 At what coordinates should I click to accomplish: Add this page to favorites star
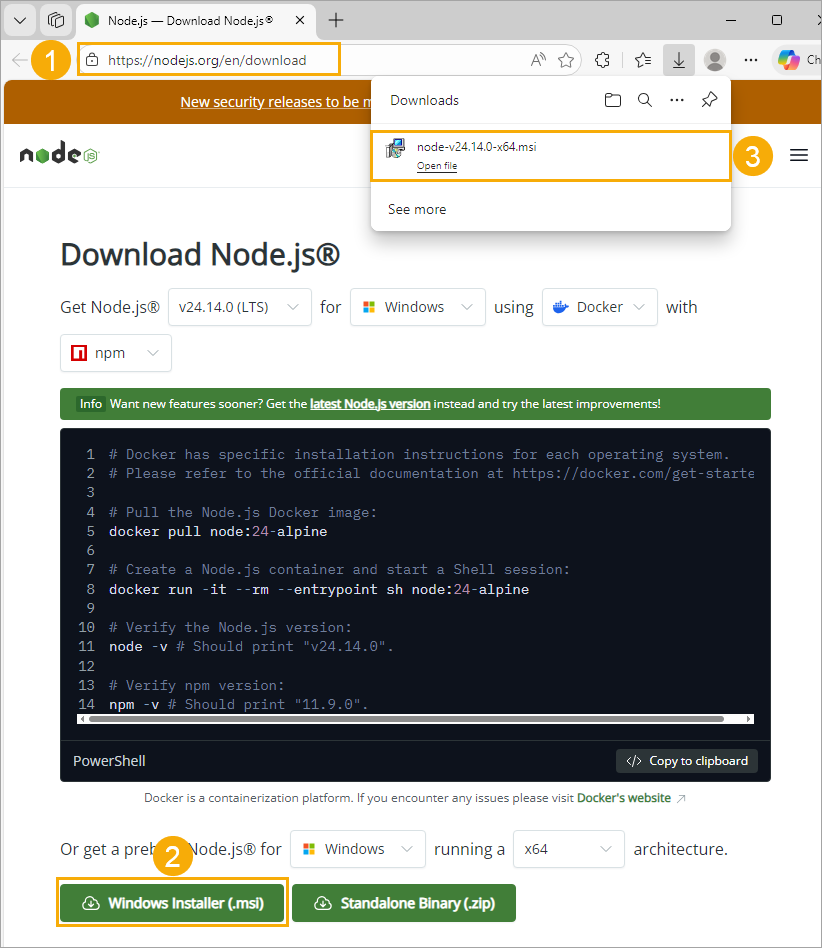pyautogui.click(x=566, y=60)
